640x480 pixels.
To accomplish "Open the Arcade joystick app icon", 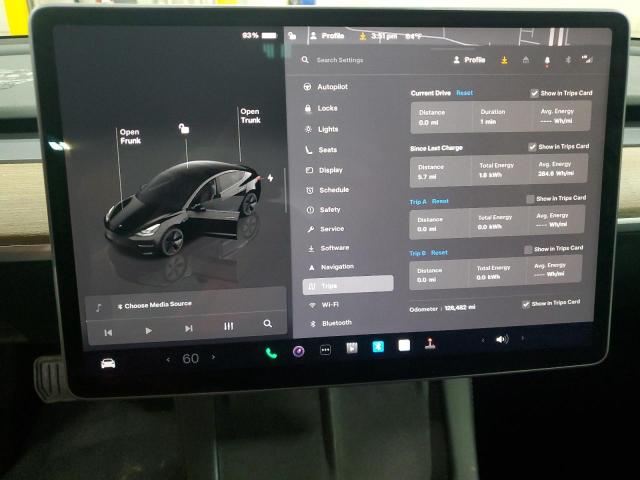I will 430,344.
